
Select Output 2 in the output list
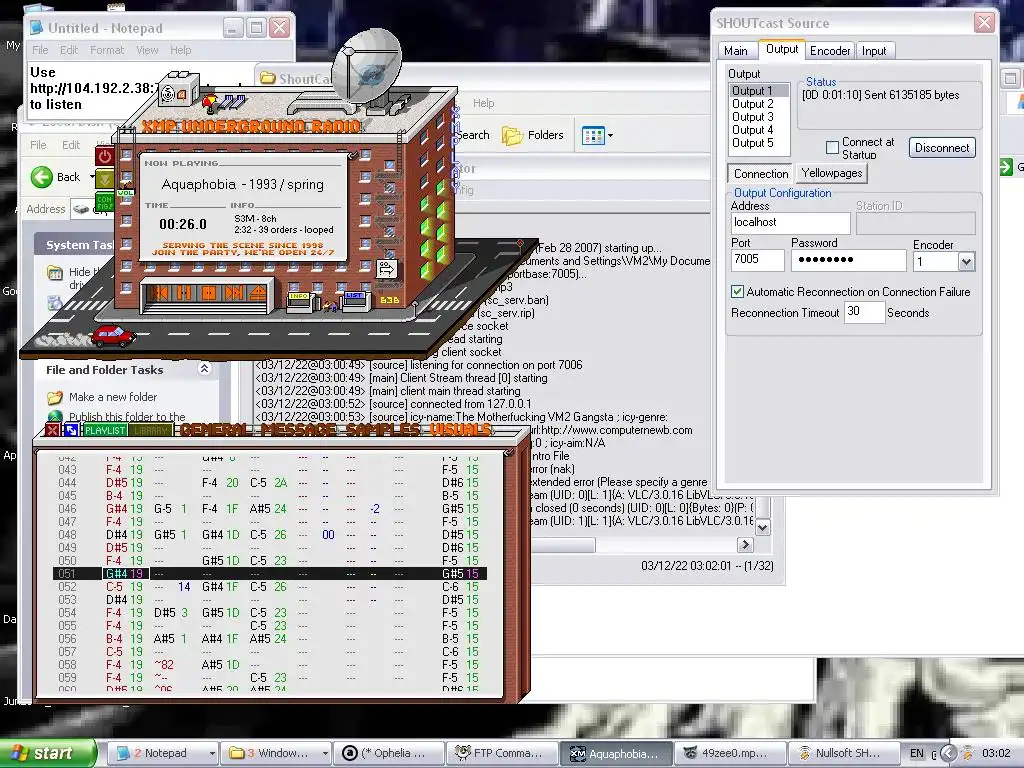(x=759, y=104)
